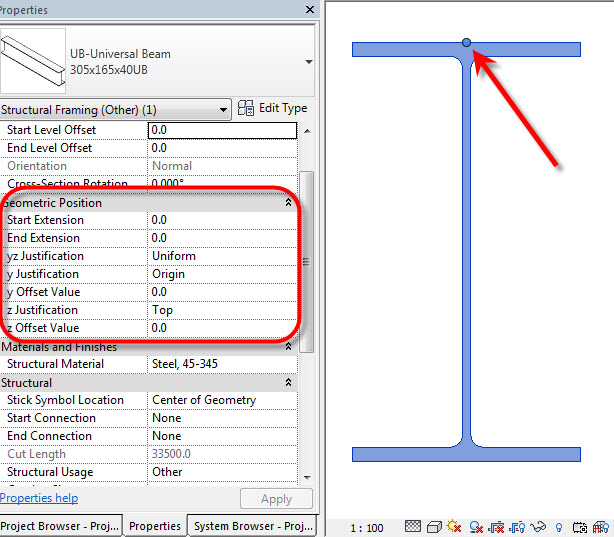Click Edit Type button label
The image size is (614, 537).
click(283, 108)
